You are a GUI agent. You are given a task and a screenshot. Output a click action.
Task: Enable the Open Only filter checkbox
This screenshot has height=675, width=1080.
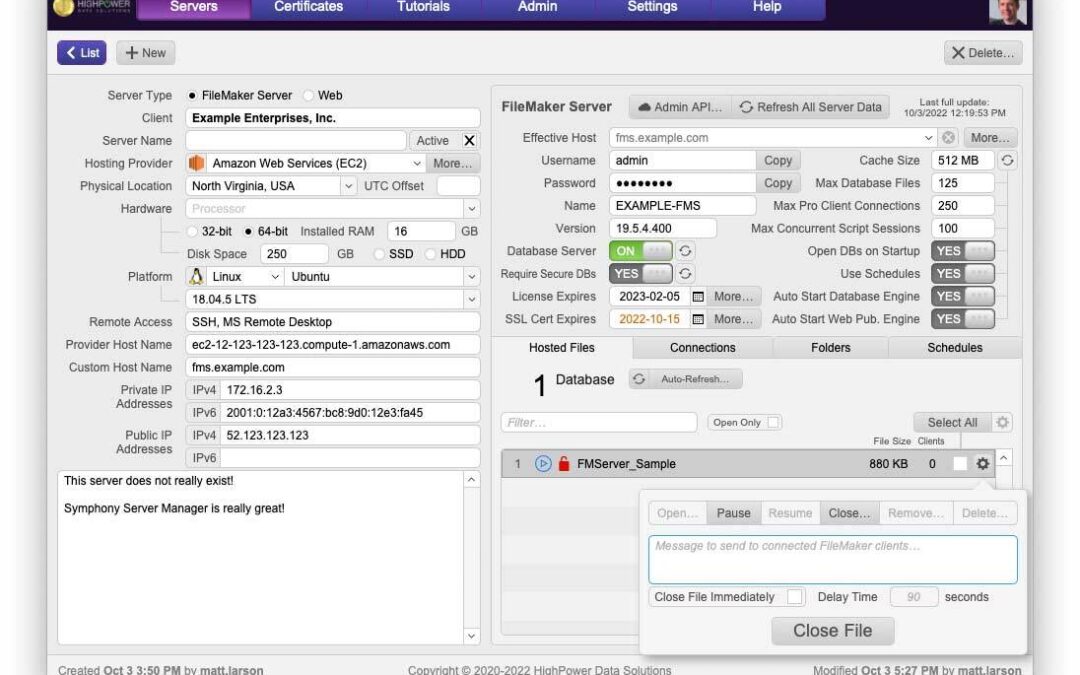(x=773, y=422)
